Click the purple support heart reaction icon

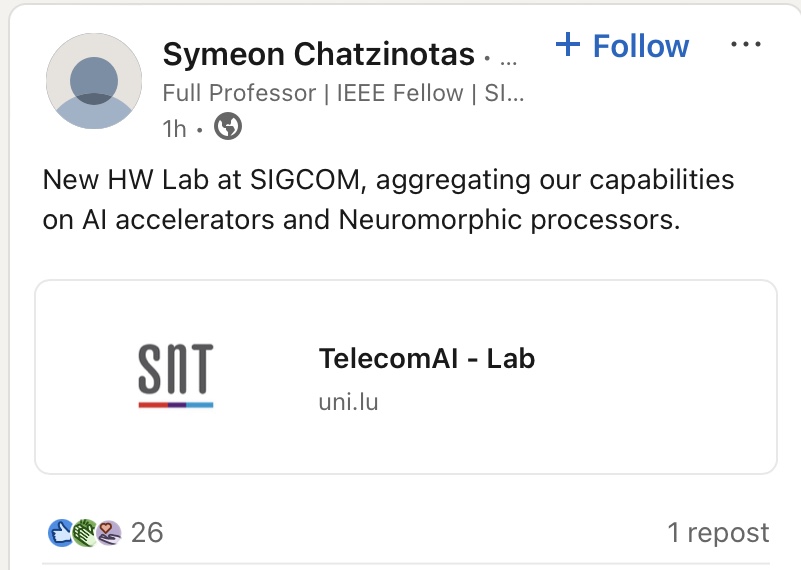[x=108, y=533]
